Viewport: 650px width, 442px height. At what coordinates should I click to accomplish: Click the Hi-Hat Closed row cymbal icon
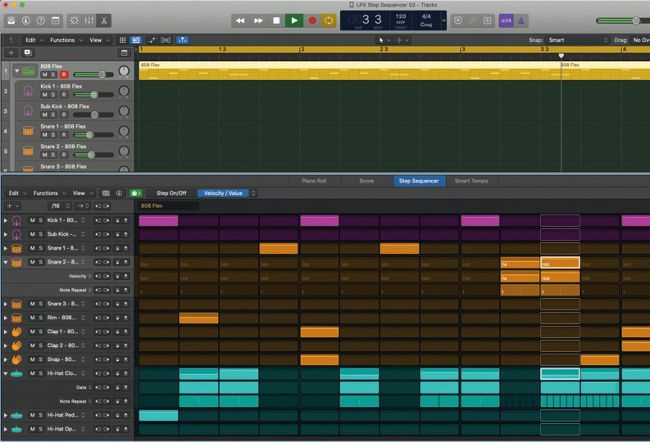pyautogui.click(x=17, y=373)
